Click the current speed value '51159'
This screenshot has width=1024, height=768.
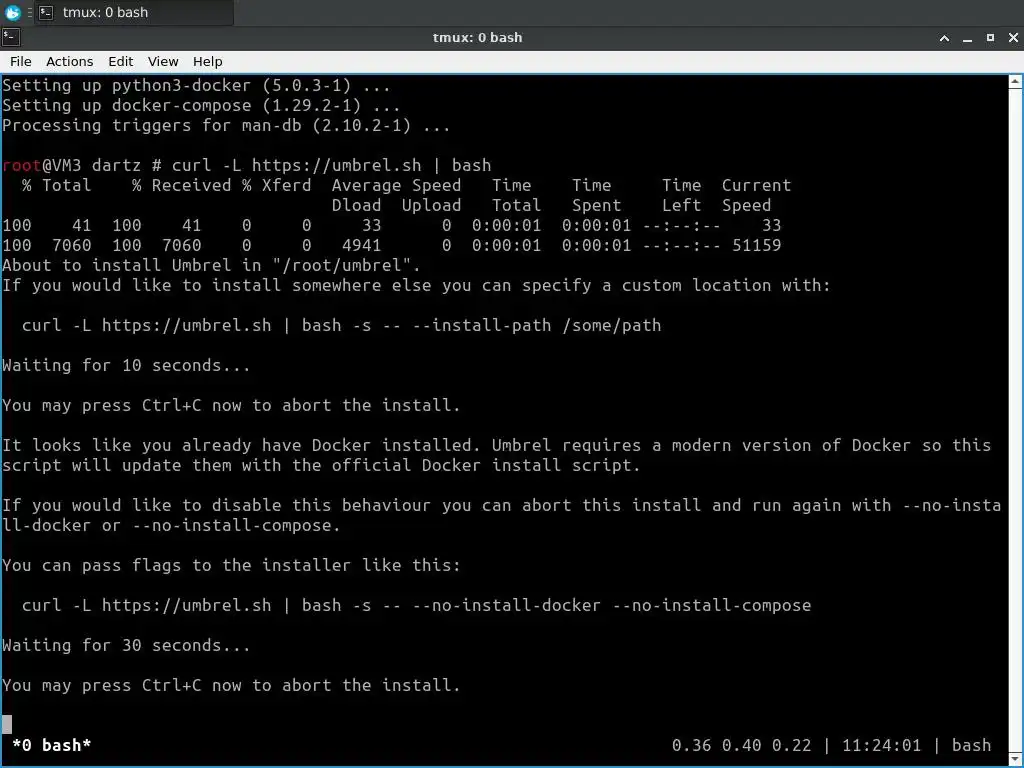tap(756, 246)
